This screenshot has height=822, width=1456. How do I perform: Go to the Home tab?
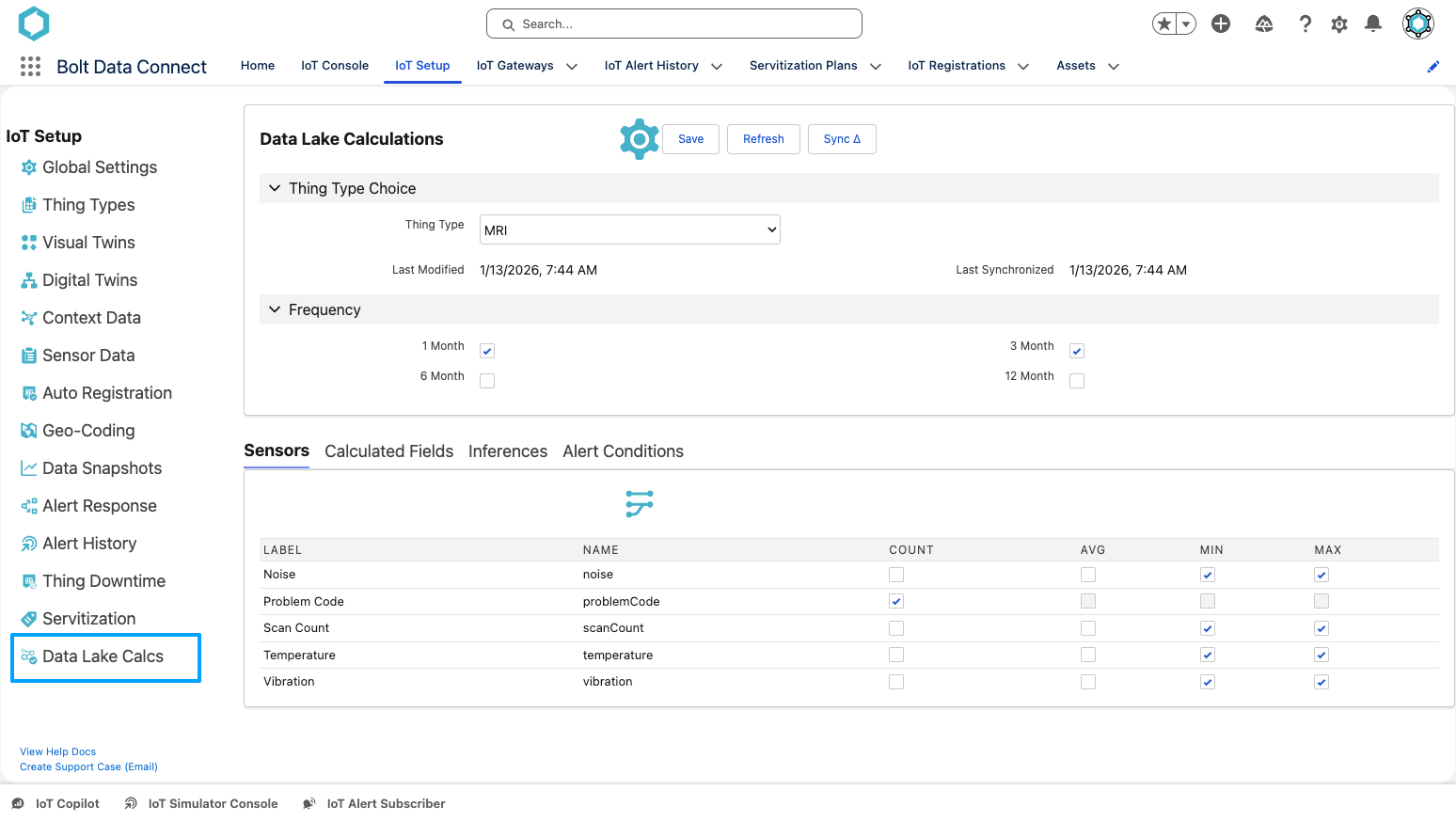(x=258, y=66)
